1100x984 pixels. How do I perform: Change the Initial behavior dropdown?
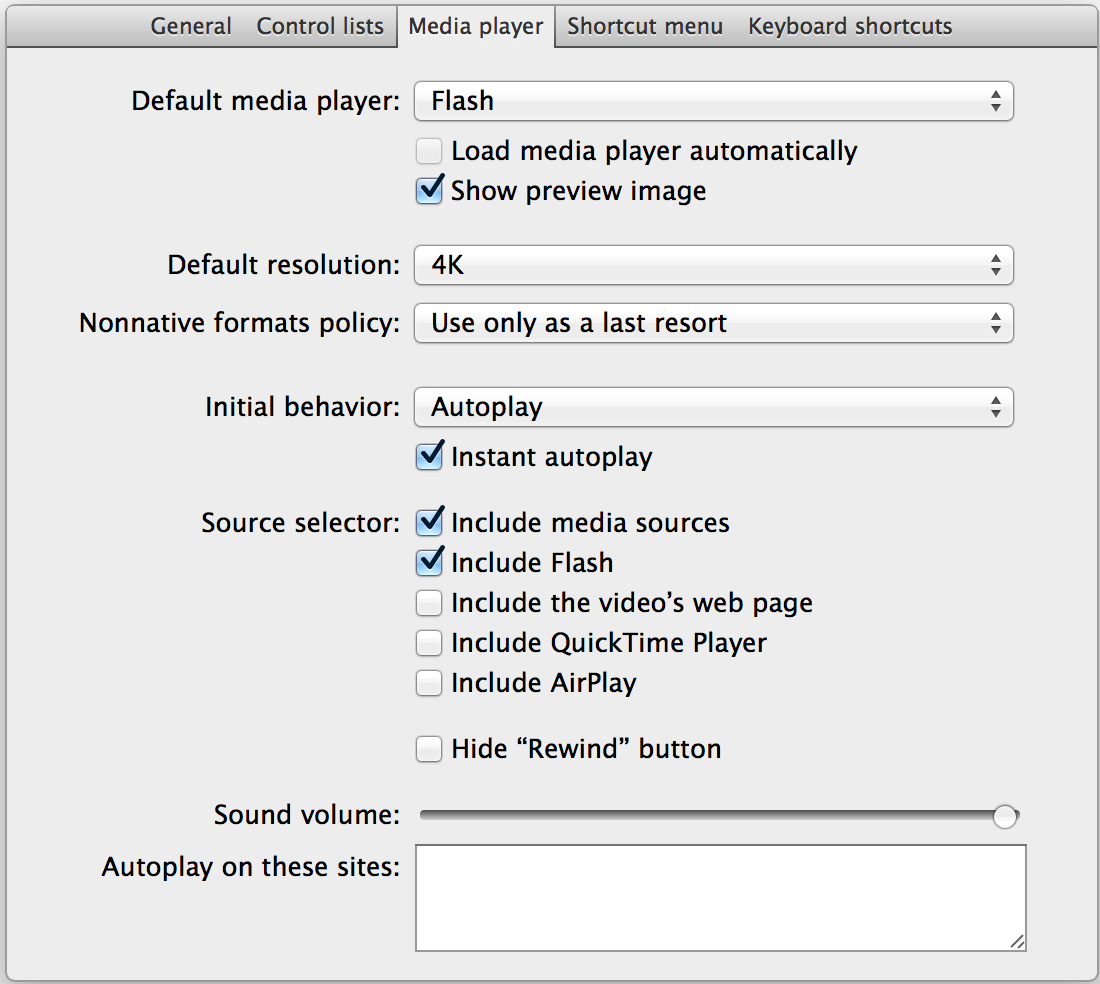coord(713,407)
